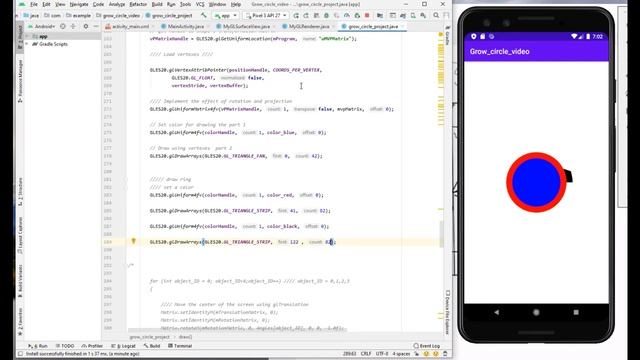This screenshot has height=360, width=640.
Task: Open the TODO tool window
Action: (x=65, y=346)
